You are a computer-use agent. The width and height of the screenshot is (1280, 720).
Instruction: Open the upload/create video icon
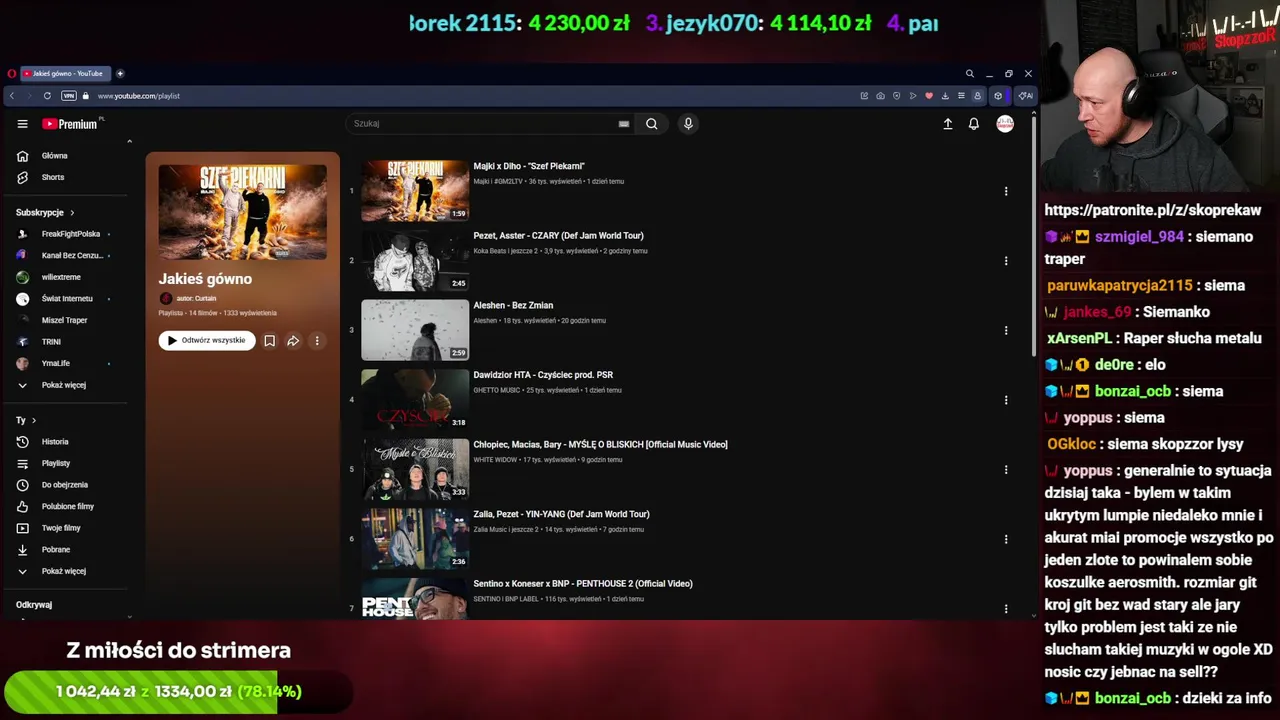[x=948, y=124]
